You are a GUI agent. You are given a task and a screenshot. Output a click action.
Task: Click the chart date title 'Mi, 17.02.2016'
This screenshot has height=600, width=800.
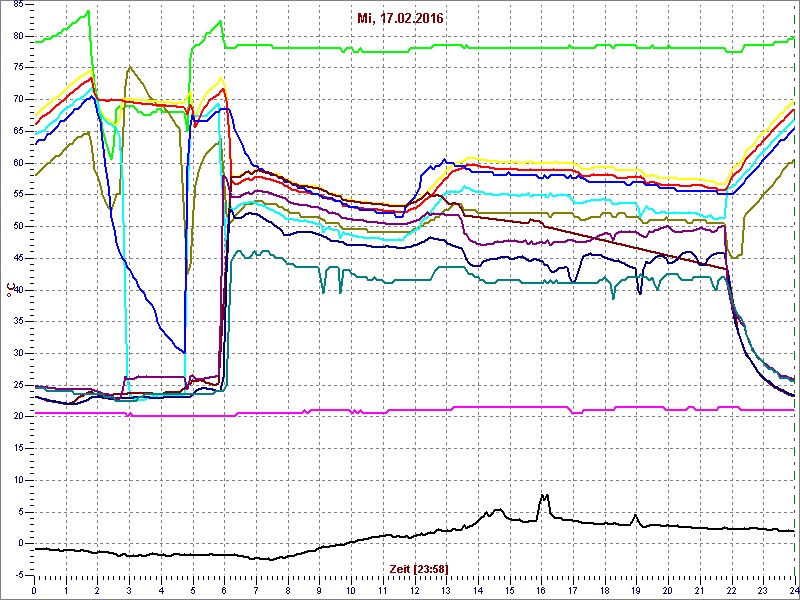[400, 19]
